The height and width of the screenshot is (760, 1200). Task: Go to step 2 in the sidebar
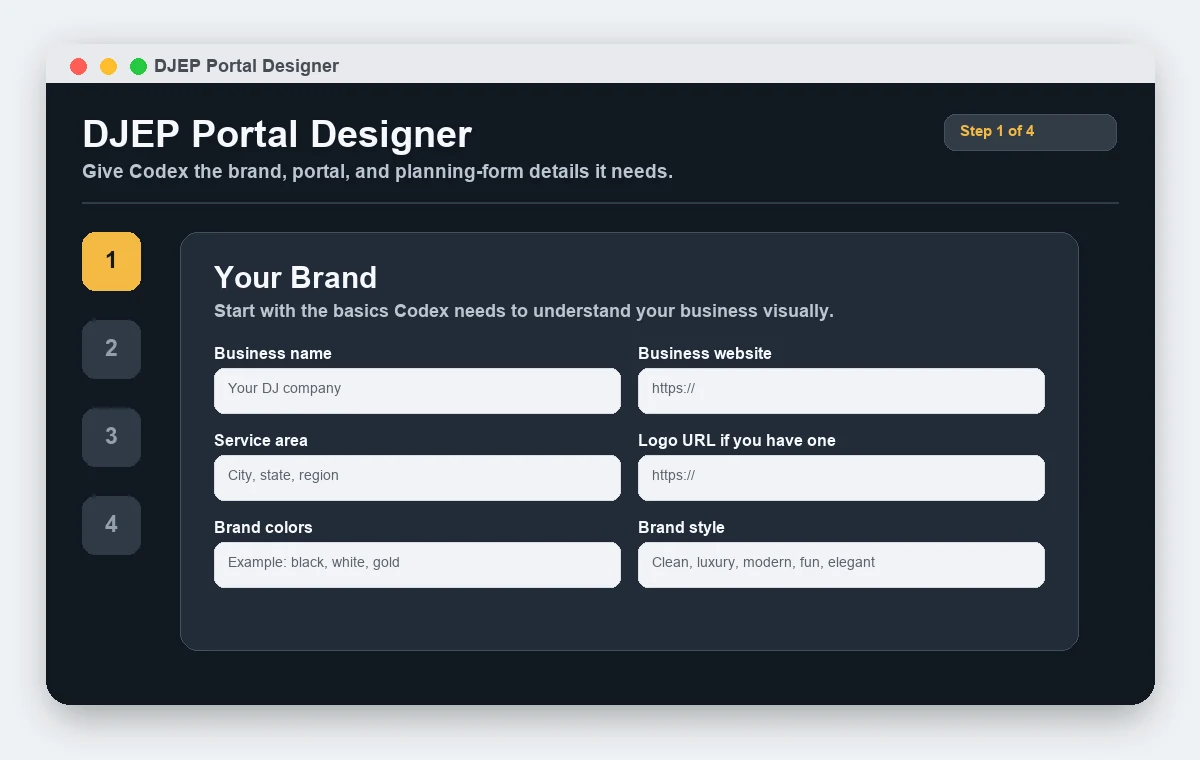point(111,349)
